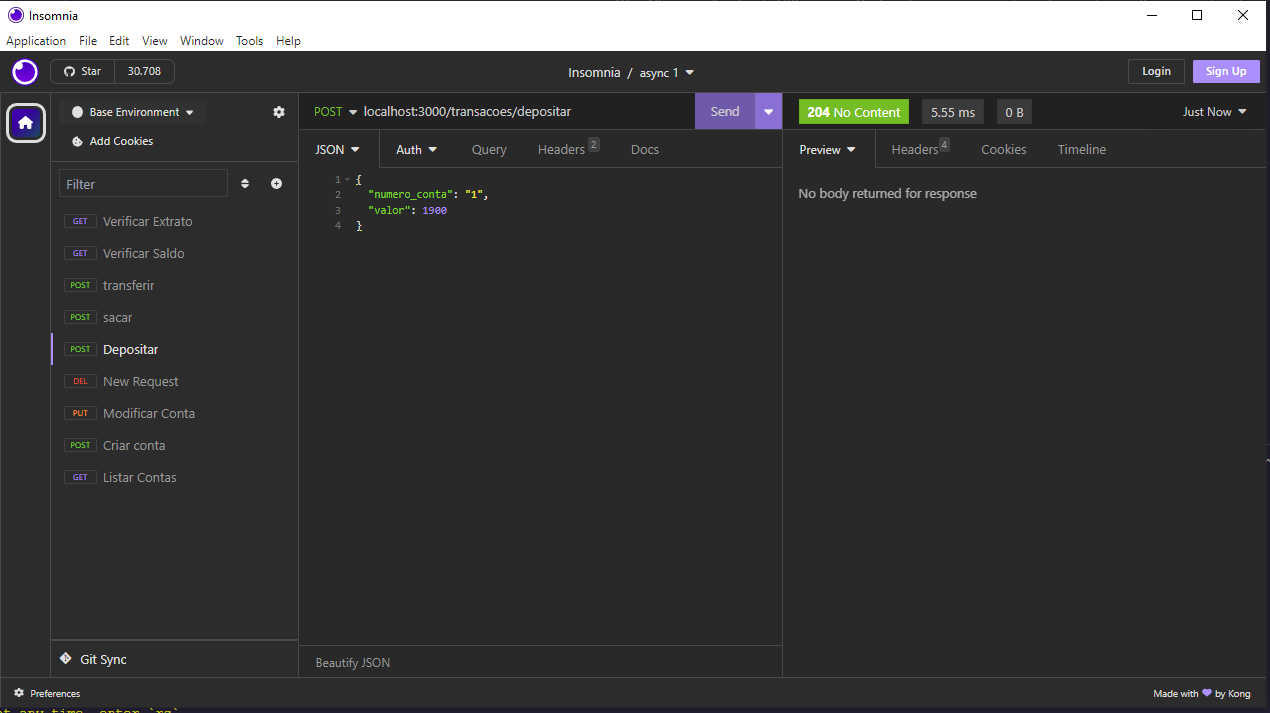
Task: Open environment settings via the gear icon
Action: coord(278,112)
